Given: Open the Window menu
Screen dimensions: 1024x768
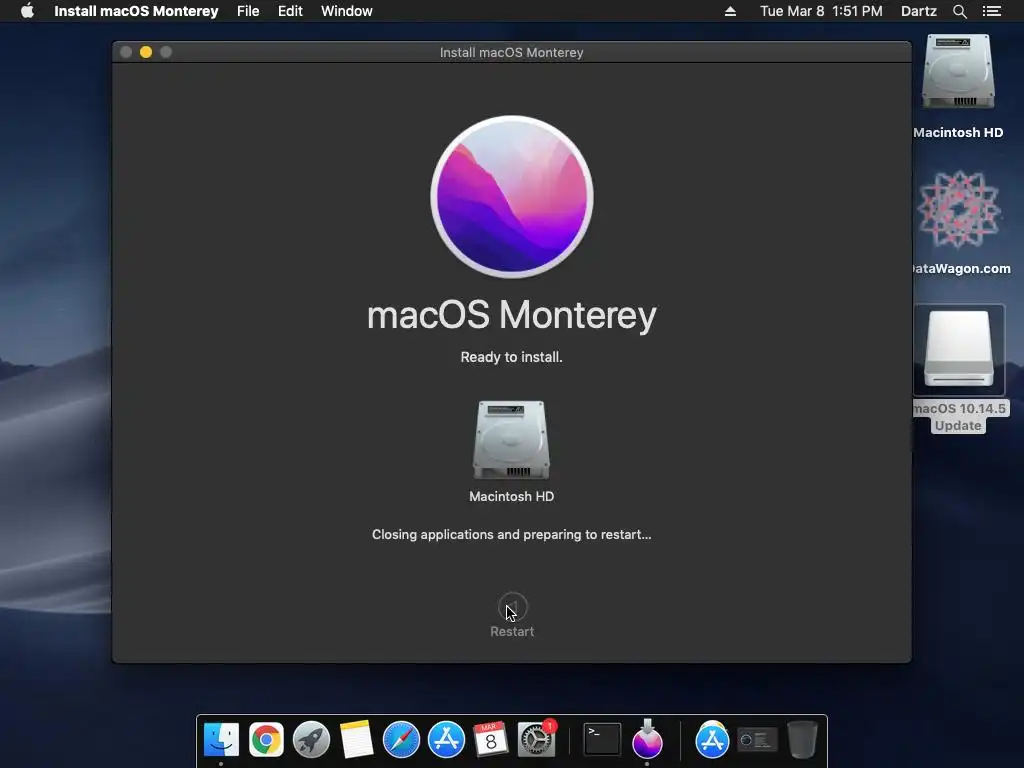Looking at the screenshot, I should (347, 11).
